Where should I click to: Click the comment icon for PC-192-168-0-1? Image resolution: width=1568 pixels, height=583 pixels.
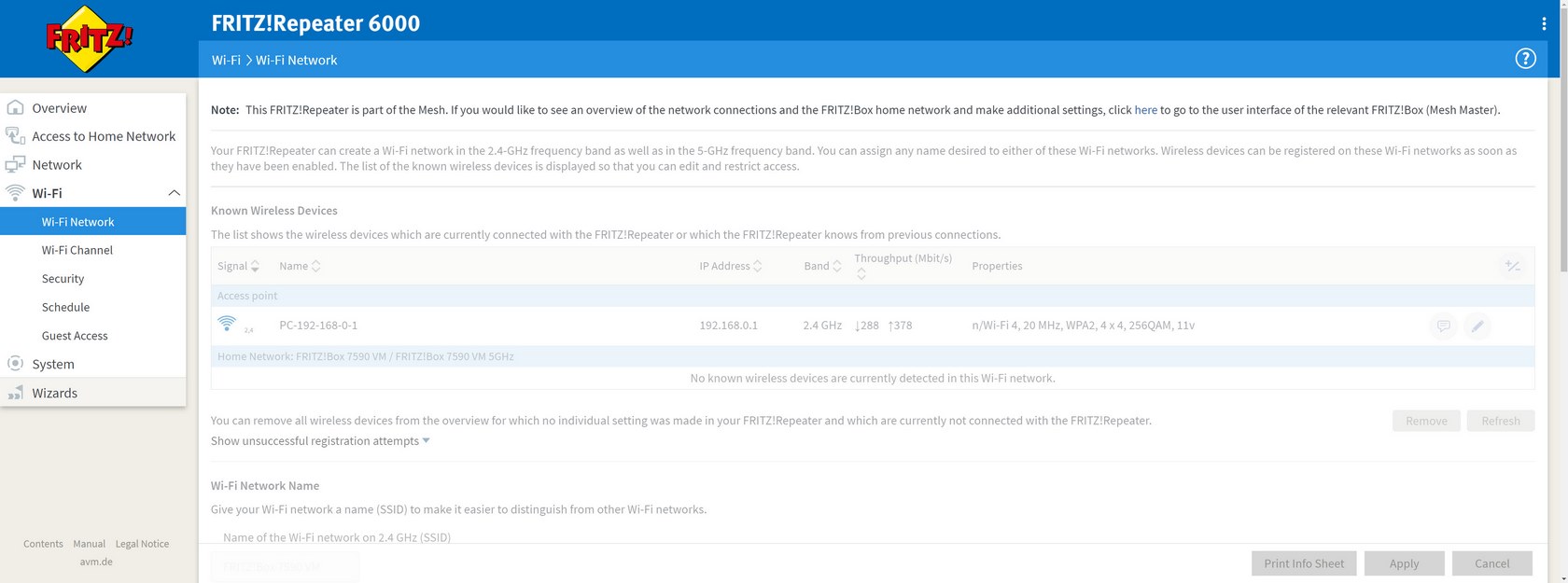tap(1443, 326)
